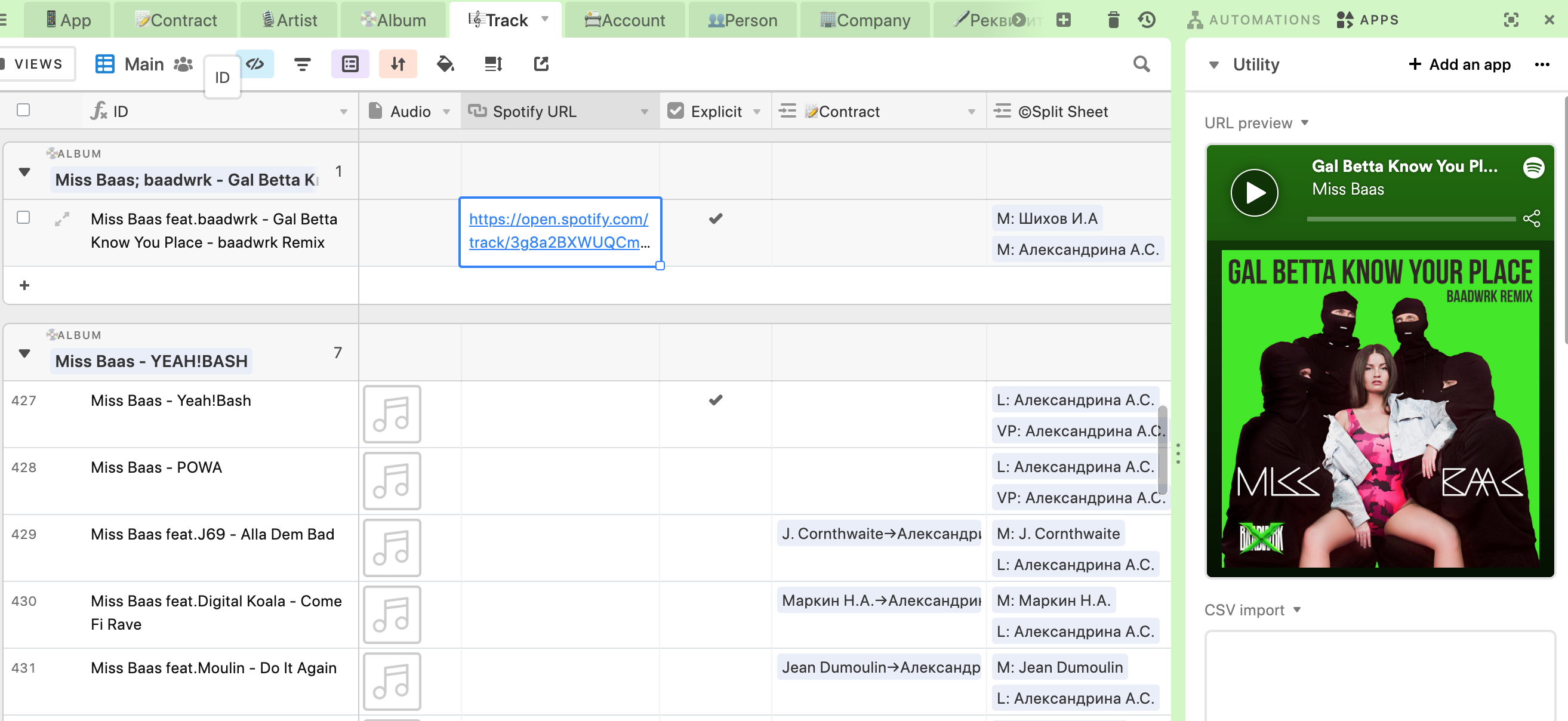Screen dimensions: 1568x721
Task: Switch to the Company table tab
Action: coord(865,20)
